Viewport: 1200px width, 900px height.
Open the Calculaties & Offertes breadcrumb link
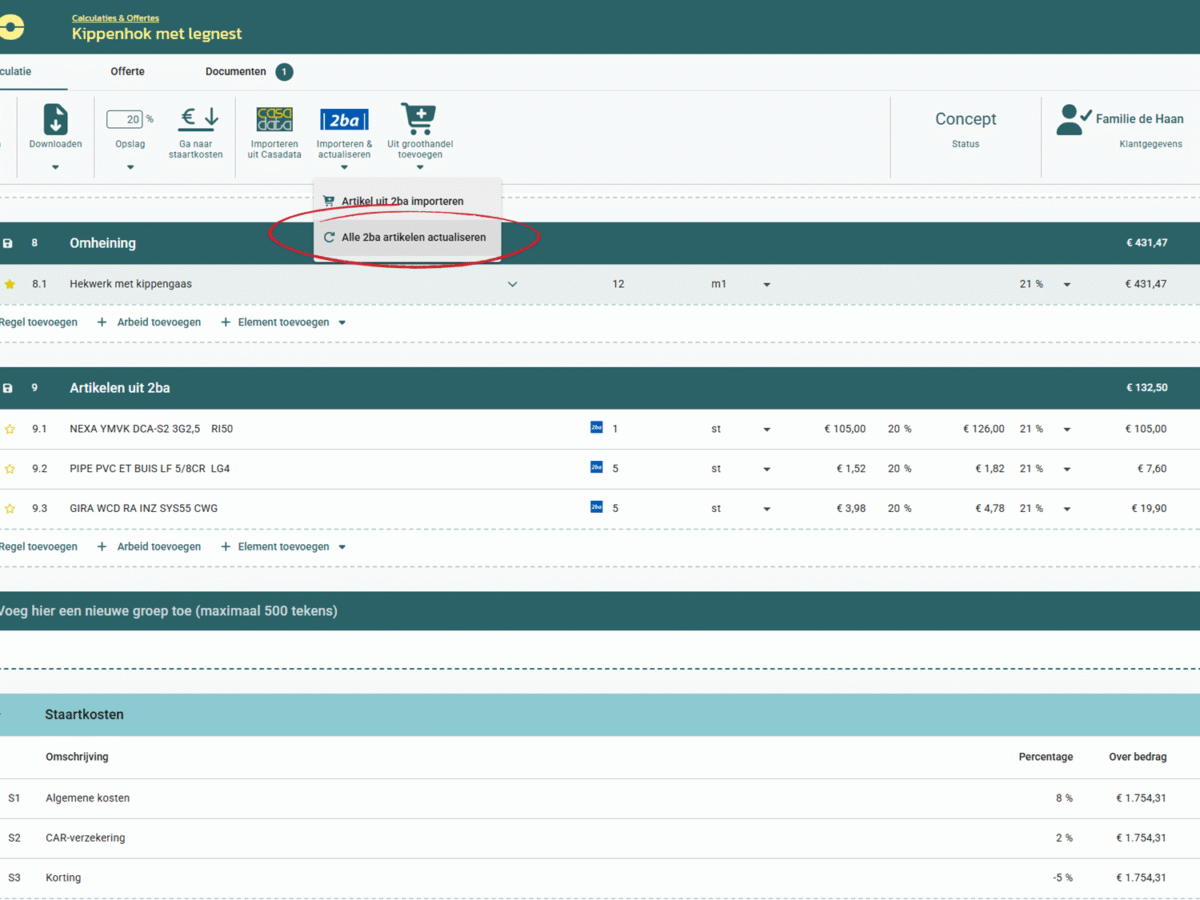click(x=115, y=18)
